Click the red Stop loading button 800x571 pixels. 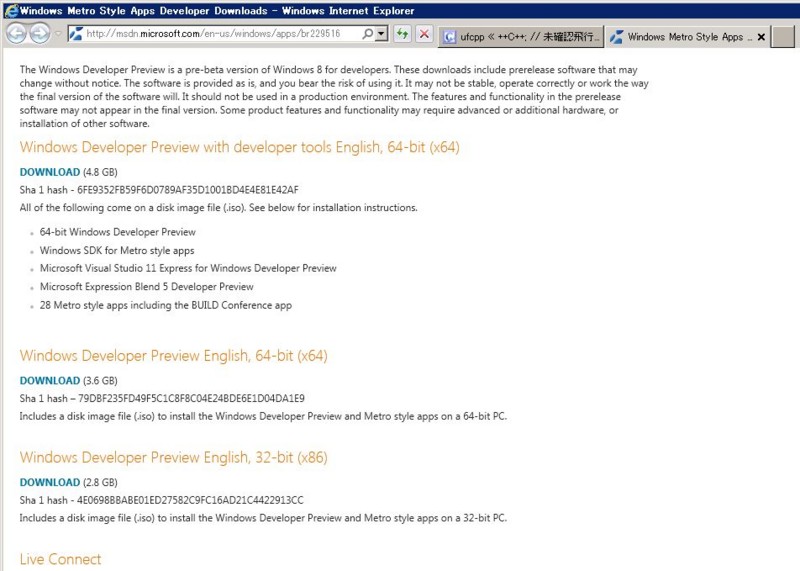[424, 34]
